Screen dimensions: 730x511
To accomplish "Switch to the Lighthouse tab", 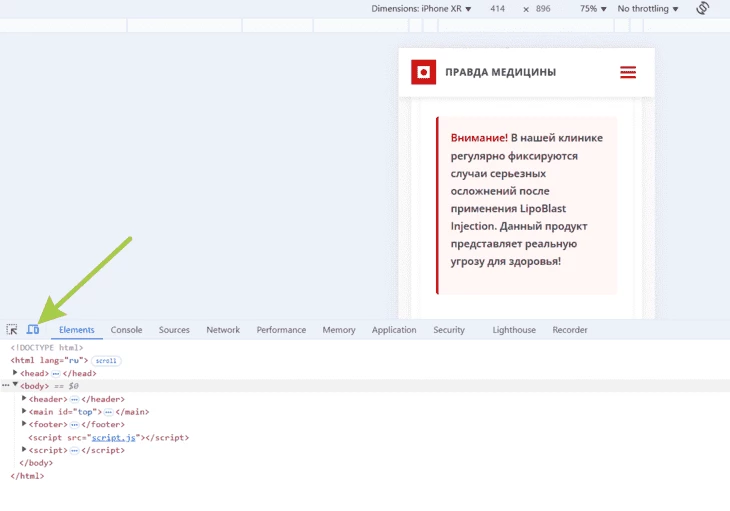I will click(x=514, y=329).
